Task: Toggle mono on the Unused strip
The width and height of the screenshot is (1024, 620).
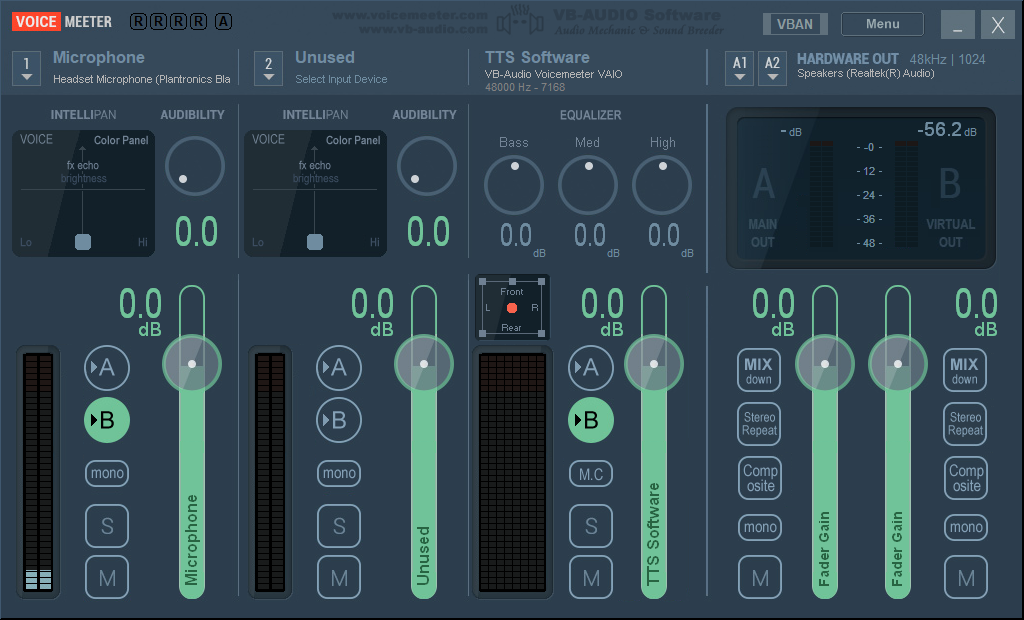Action: 339,473
